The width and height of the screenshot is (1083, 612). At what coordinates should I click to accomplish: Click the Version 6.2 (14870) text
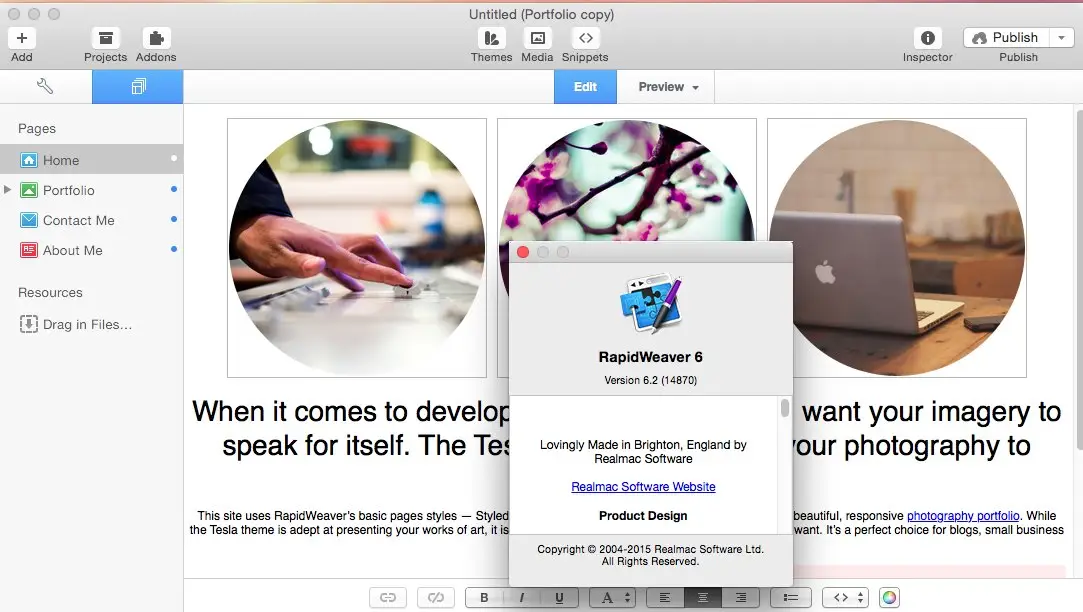pos(651,380)
